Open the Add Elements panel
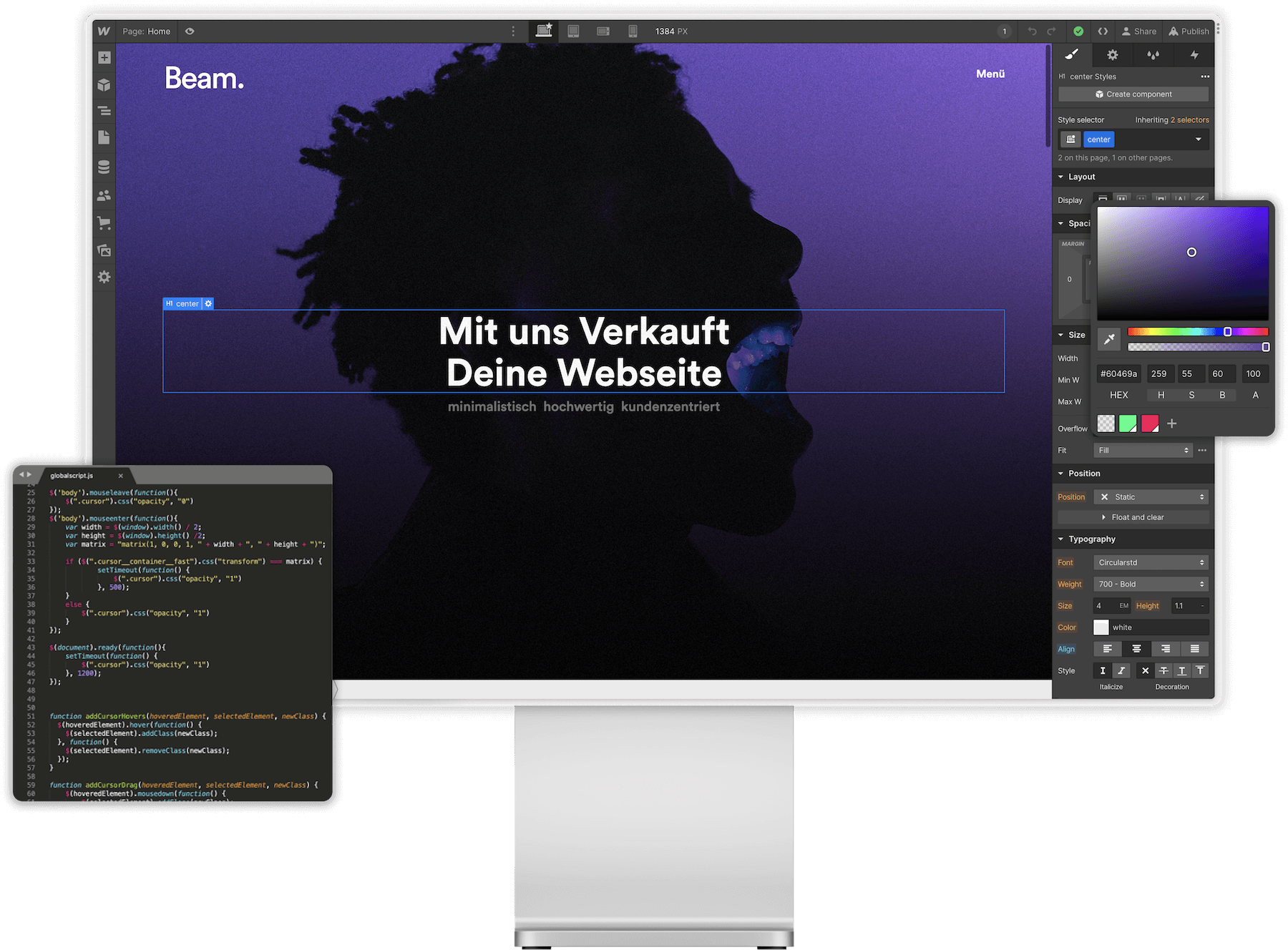Image resolution: width=1288 pixels, height=950 pixels. click(x=104, y=58)
